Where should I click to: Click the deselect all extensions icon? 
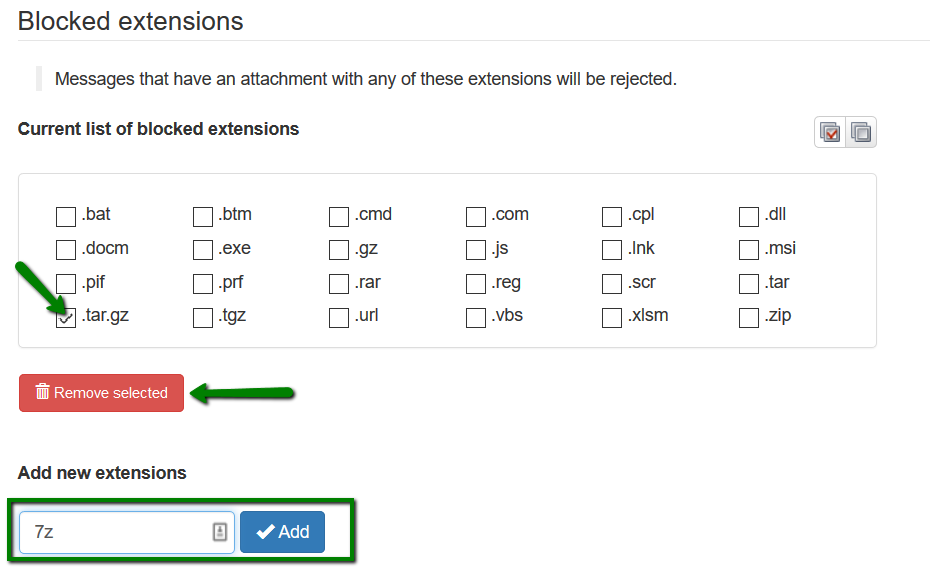pos(861,132)
